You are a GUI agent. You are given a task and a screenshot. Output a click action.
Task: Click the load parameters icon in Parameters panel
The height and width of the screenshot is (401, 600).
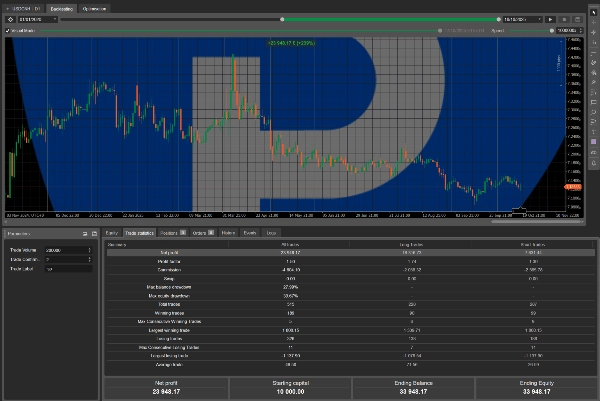pyautogui.click(x=84, y=233)
